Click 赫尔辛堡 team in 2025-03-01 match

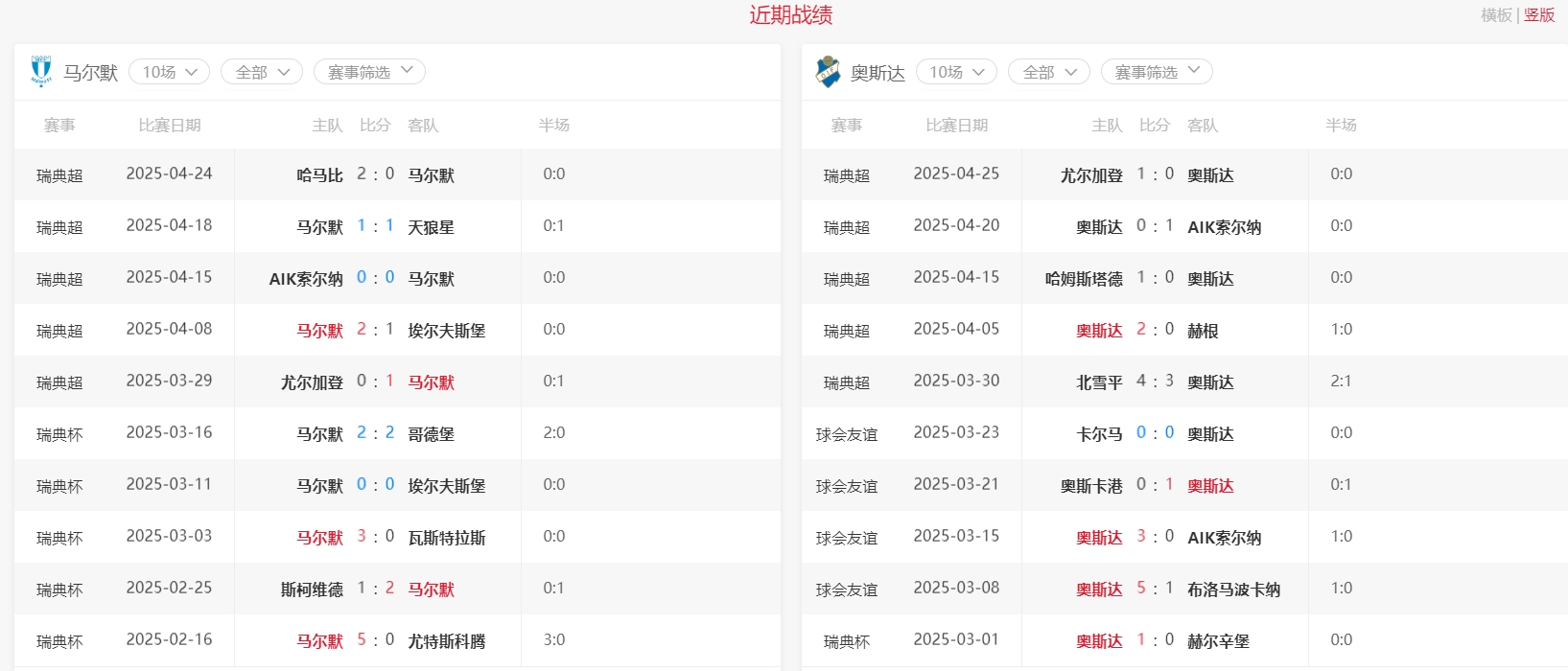pyautogui.click(x=1218, y=641)
